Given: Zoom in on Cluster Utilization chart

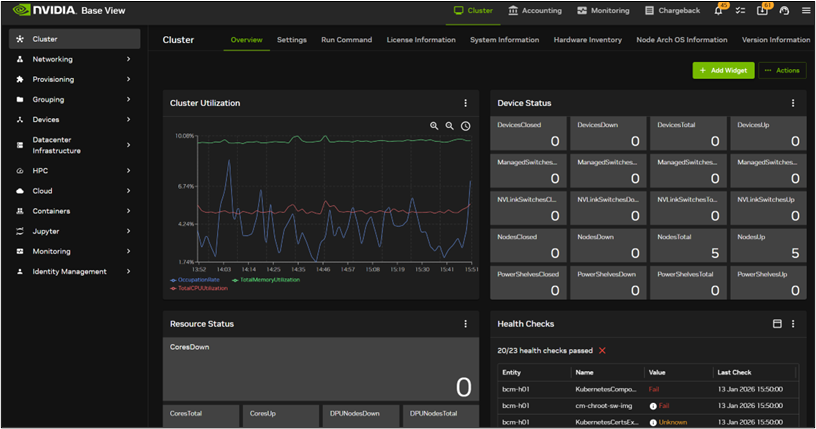Looking at the screenshot, I should tap(434, 126).
